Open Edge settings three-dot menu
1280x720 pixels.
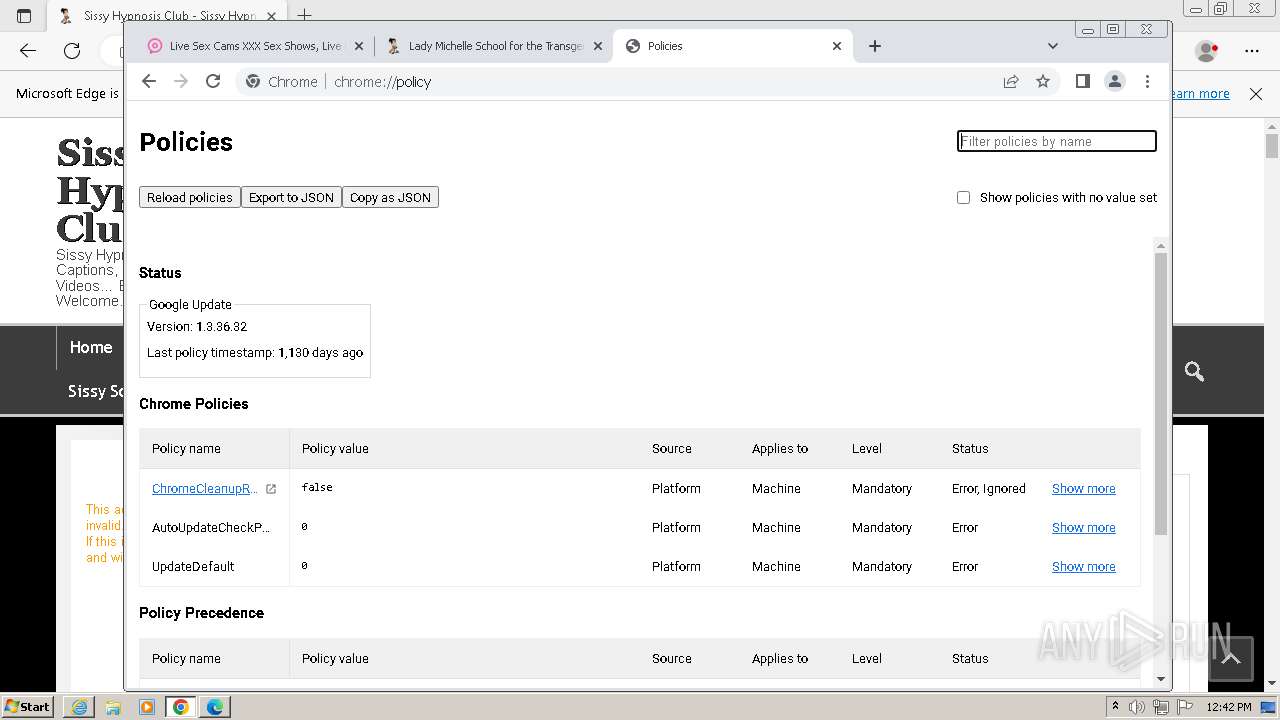tap(1252, 50)
